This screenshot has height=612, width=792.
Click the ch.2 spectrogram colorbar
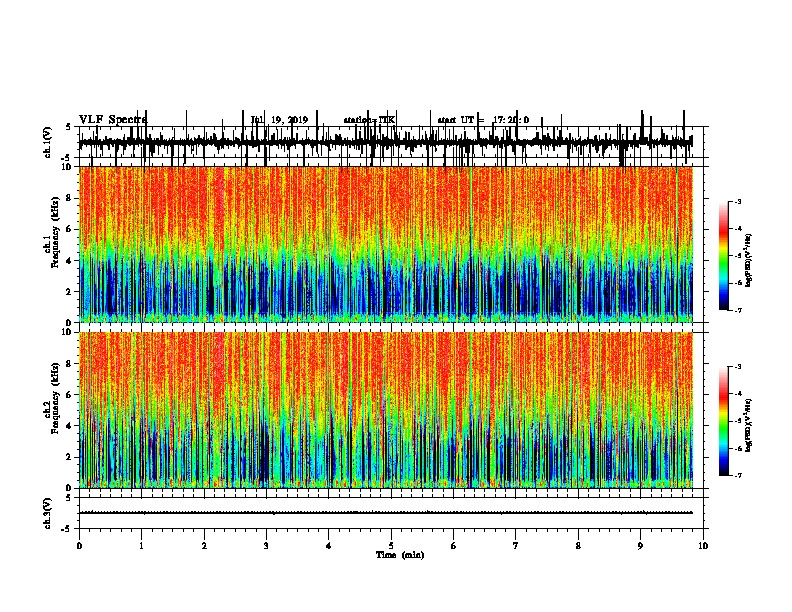[723, 421]
